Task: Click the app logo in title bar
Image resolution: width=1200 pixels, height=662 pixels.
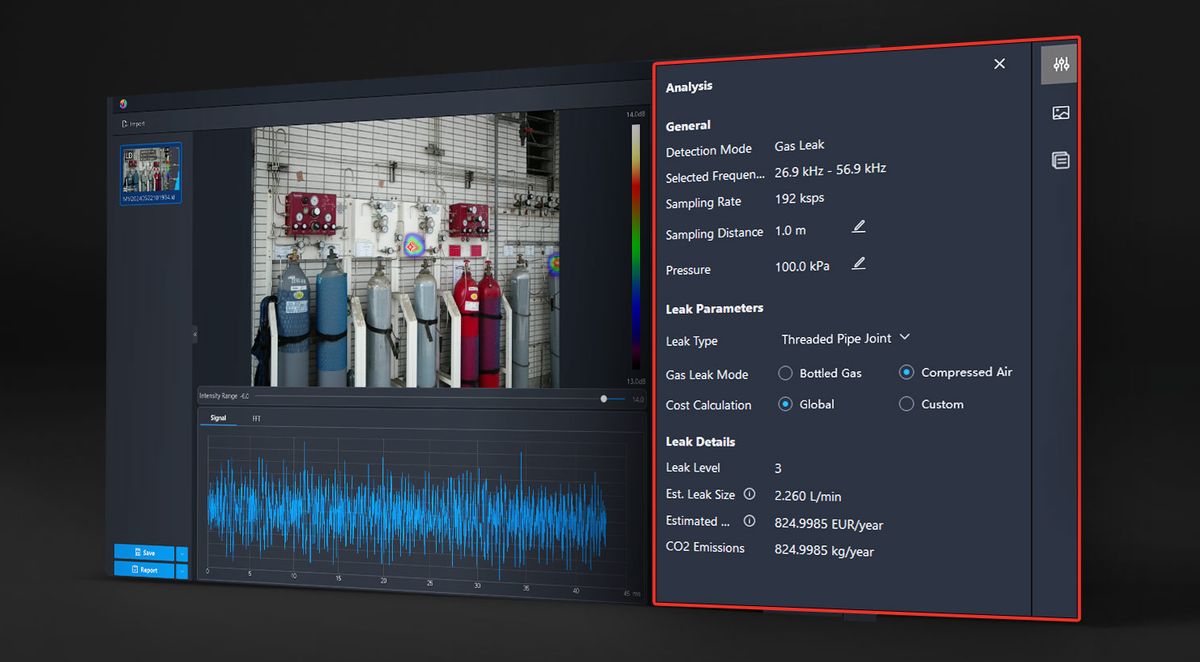Action: pyautogui.click(x=123, y=103)
